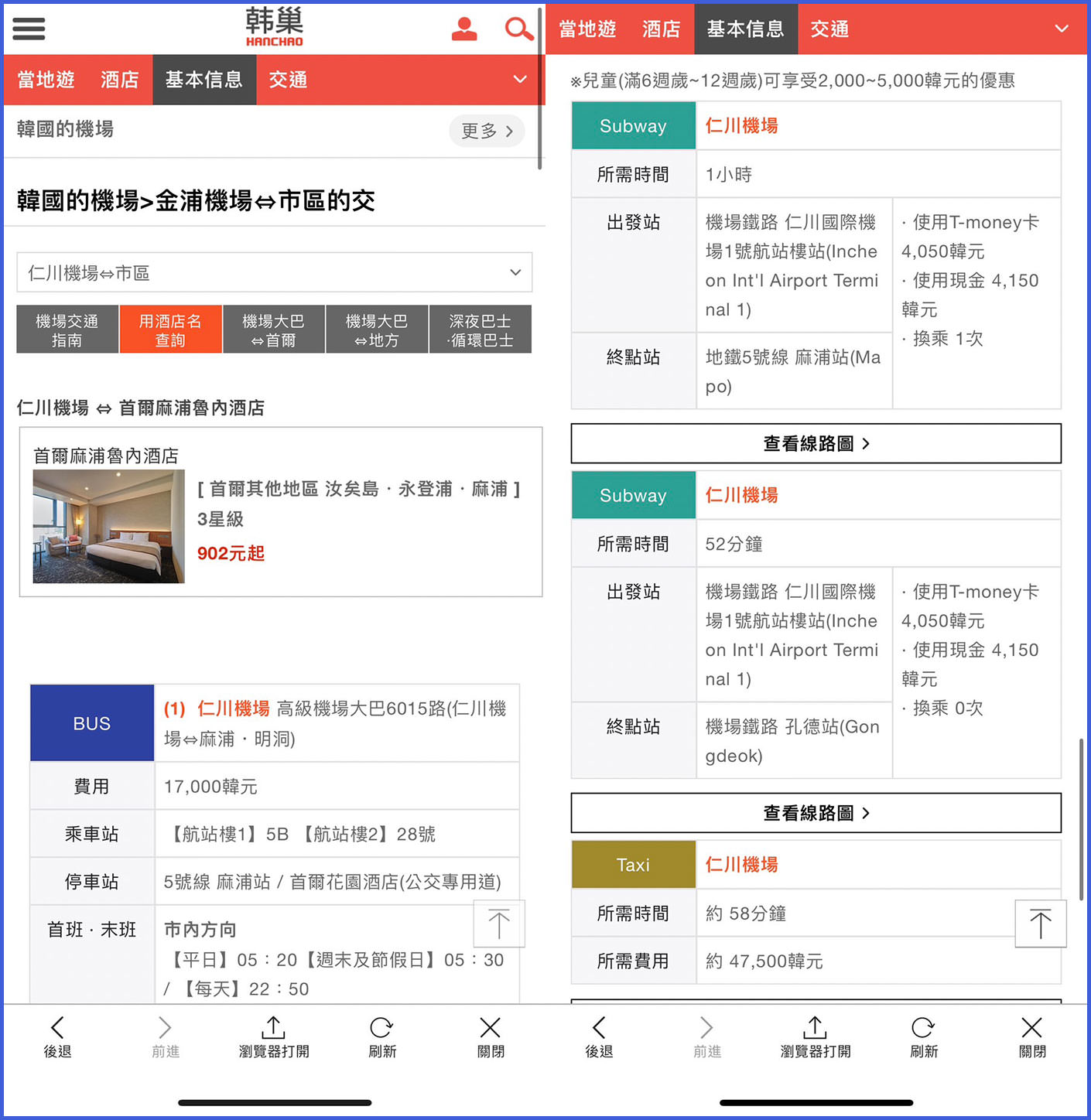
Task: Tap the back-to-top arrow on the left page
Action: 498,924
